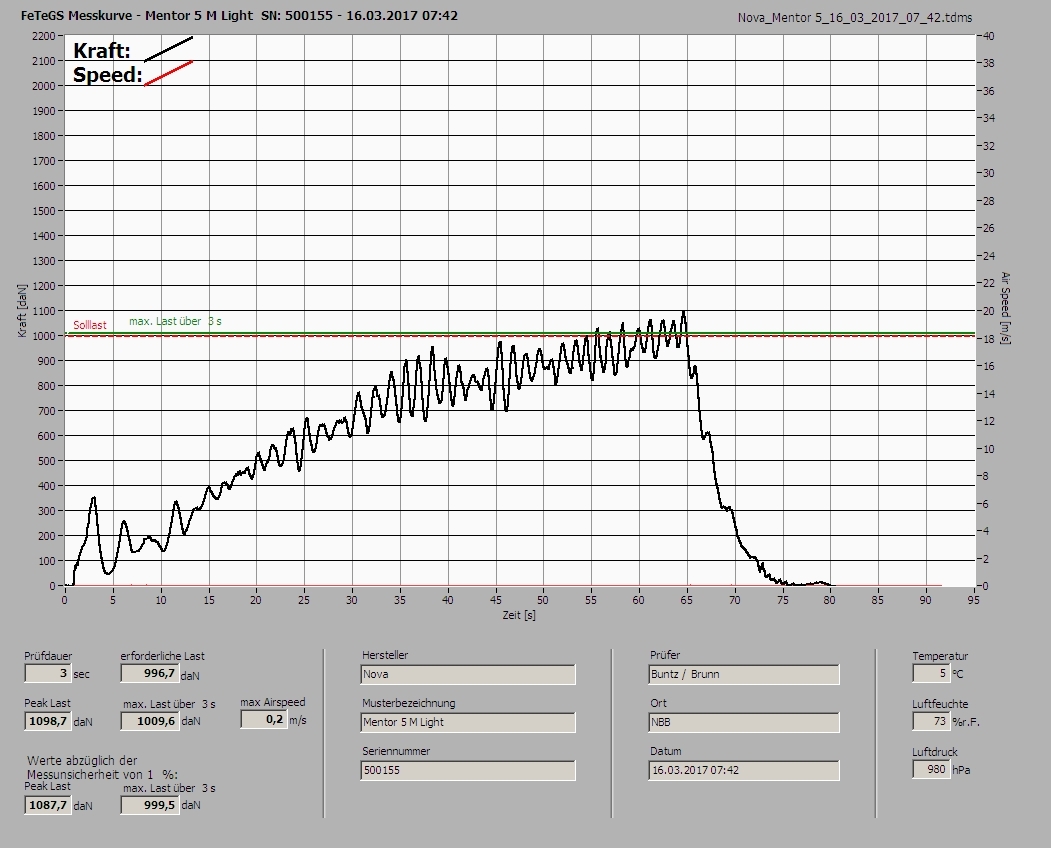Click the Prüfer label
Screen dimensions: 1051x848
[x=665, y=655]
